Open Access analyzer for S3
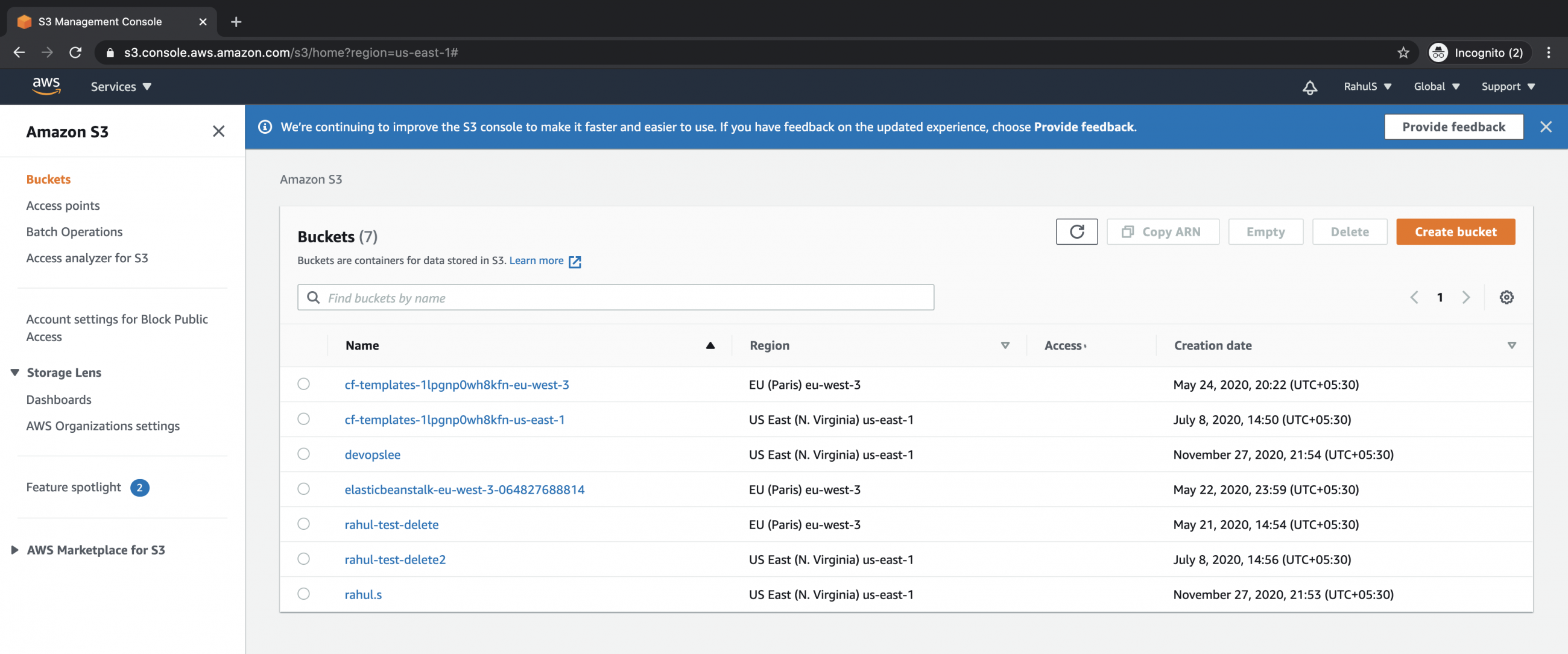The height and width of the screenshot is (654, 1568). [x=87, y=258]
